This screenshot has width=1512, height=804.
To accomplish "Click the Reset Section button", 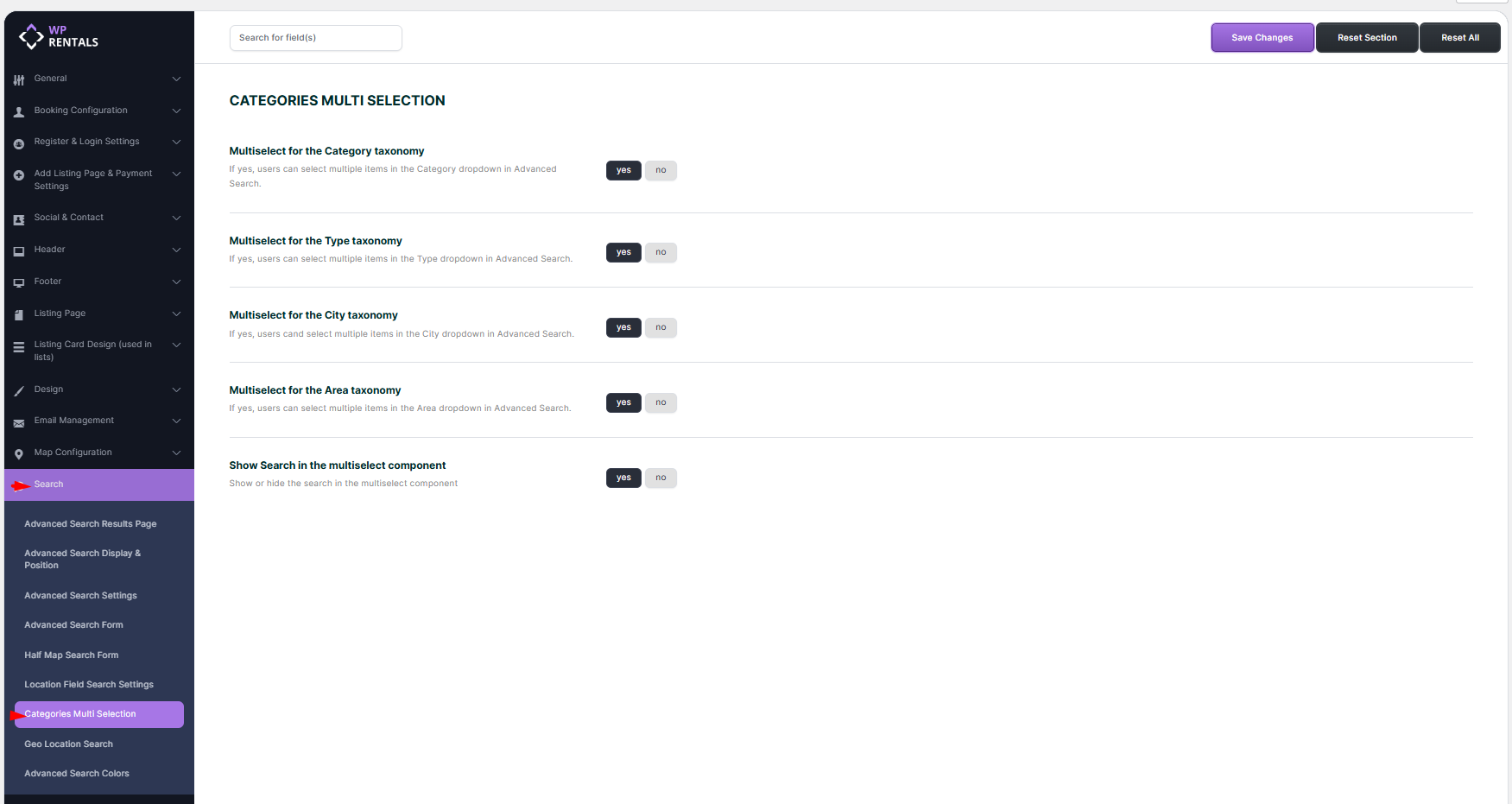I will [x=1366, y=38].
